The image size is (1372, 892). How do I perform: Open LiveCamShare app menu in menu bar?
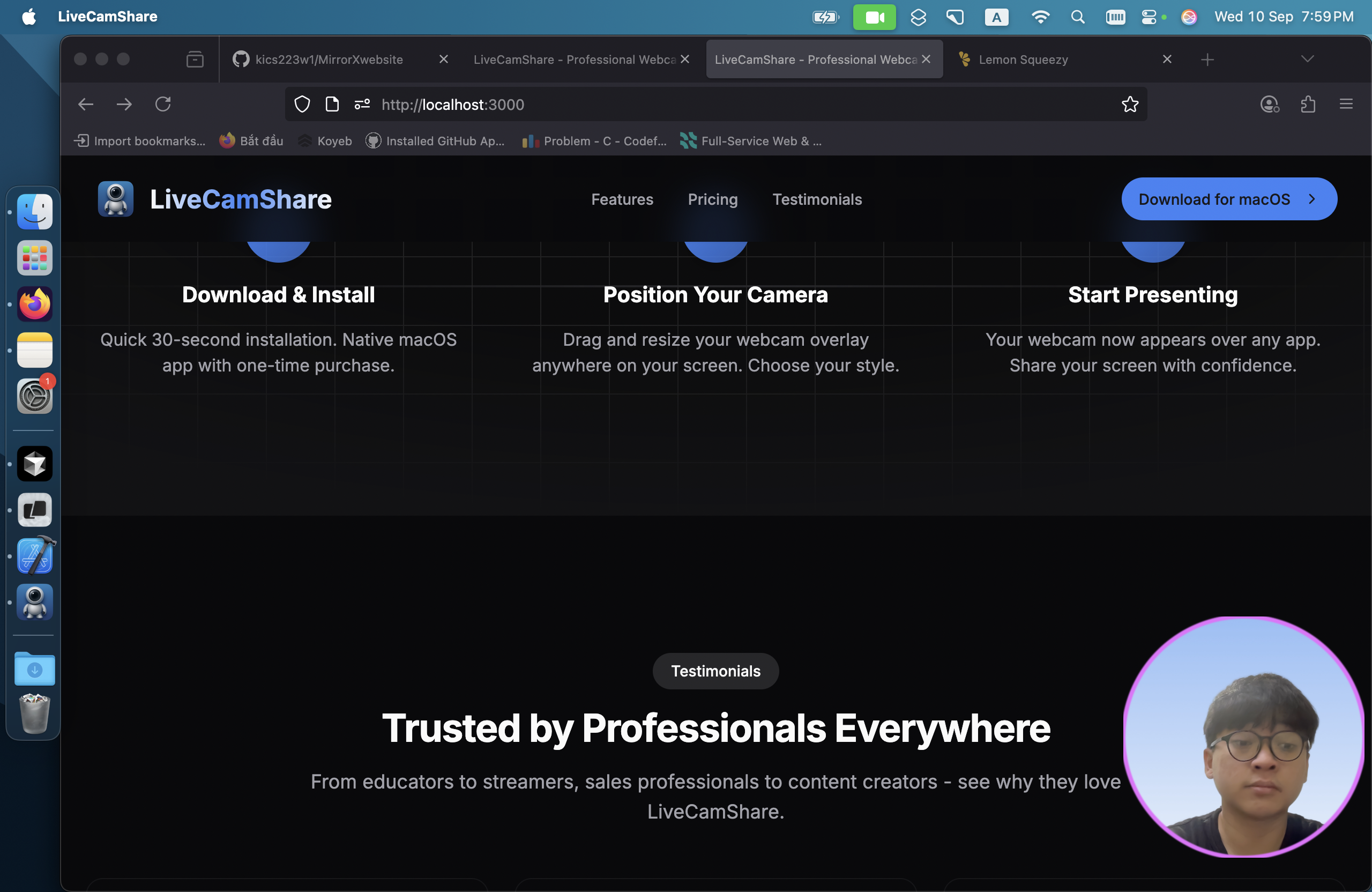click(108, 16)
